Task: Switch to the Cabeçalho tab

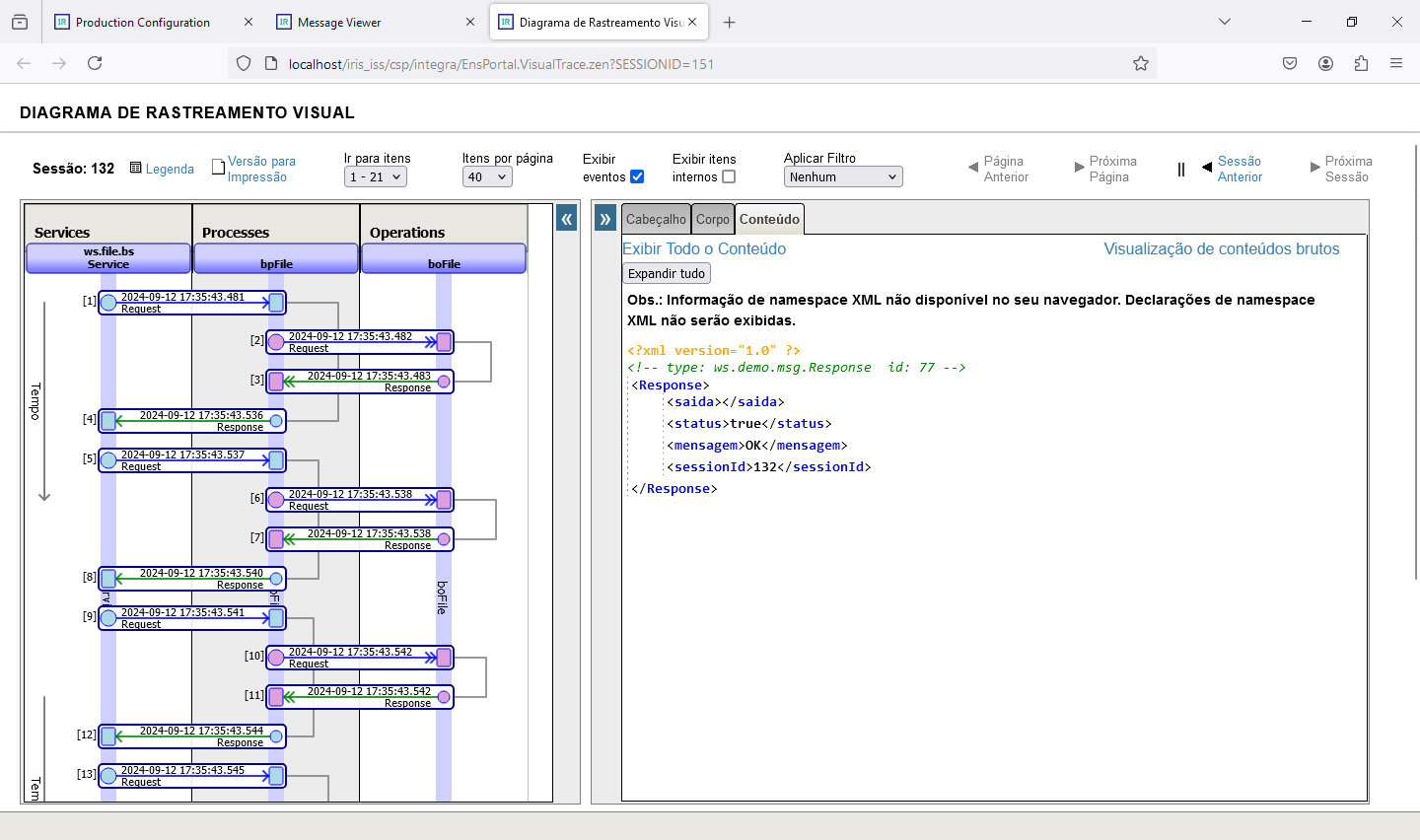Action: [656, 220]
